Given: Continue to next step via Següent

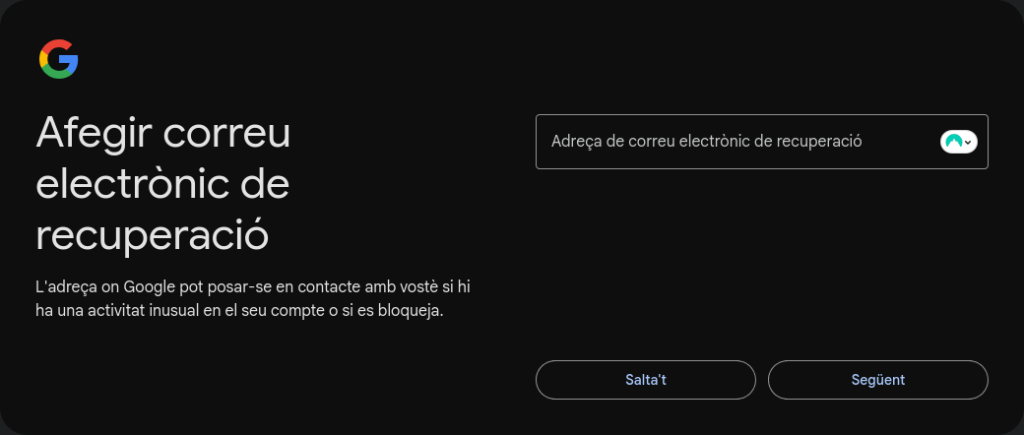Looking at the screenshot, I should click(877, 380).
